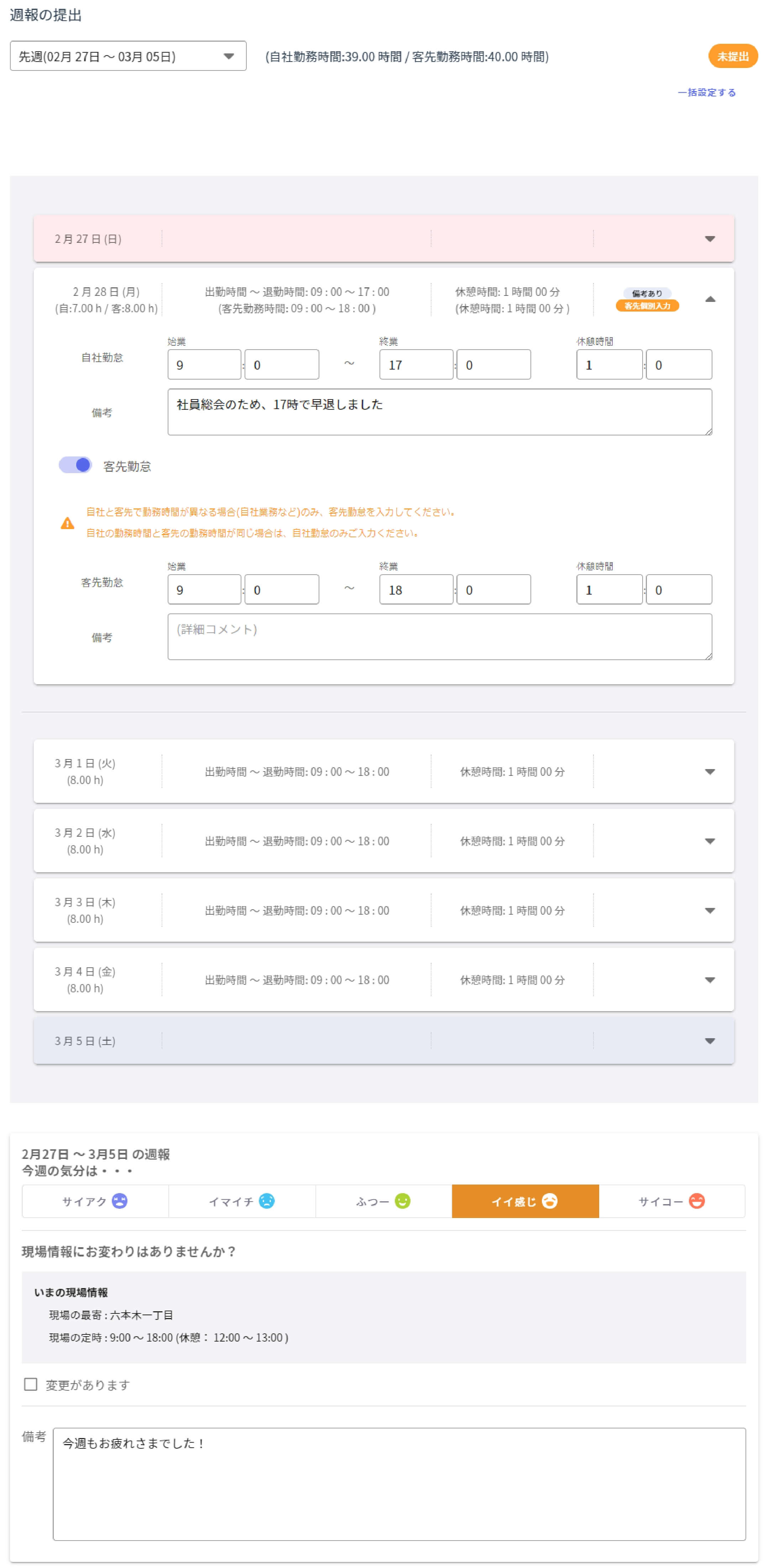769x1568 pixels.
Task: Edit 自社勤怠 start hour field
Action: [204, 365]
